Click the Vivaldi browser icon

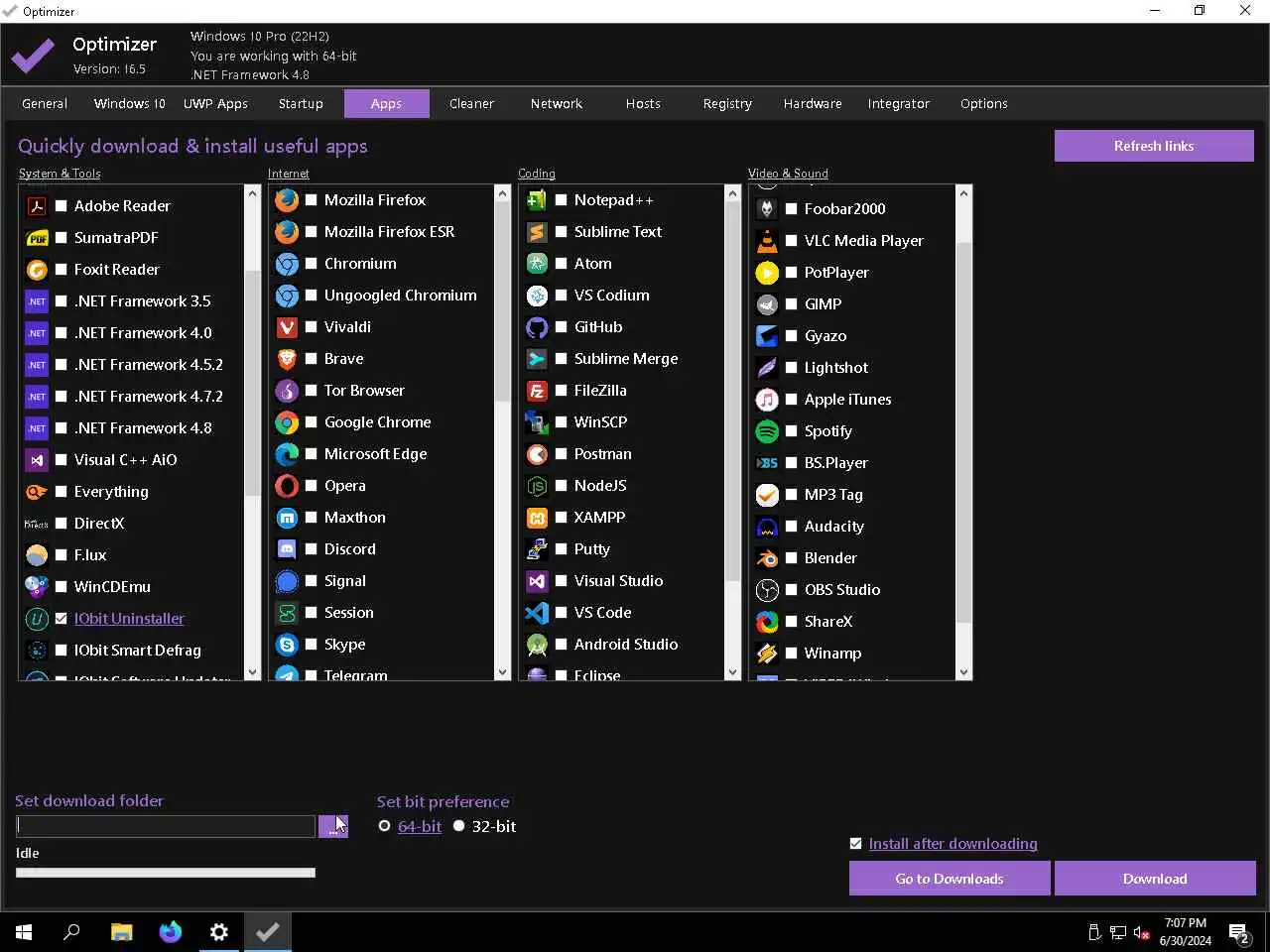click(x=287, y=327)
